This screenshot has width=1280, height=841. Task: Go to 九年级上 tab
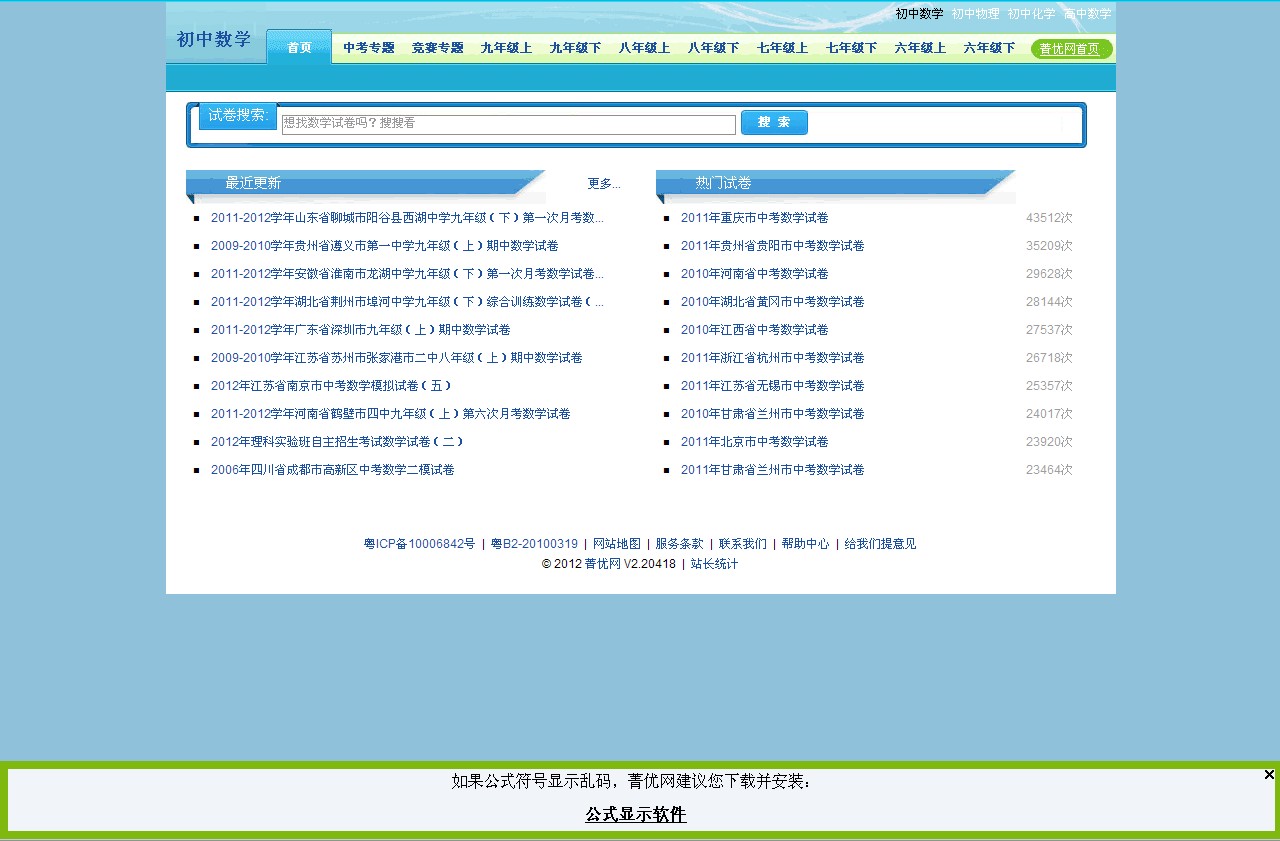[x=506, y=48]
